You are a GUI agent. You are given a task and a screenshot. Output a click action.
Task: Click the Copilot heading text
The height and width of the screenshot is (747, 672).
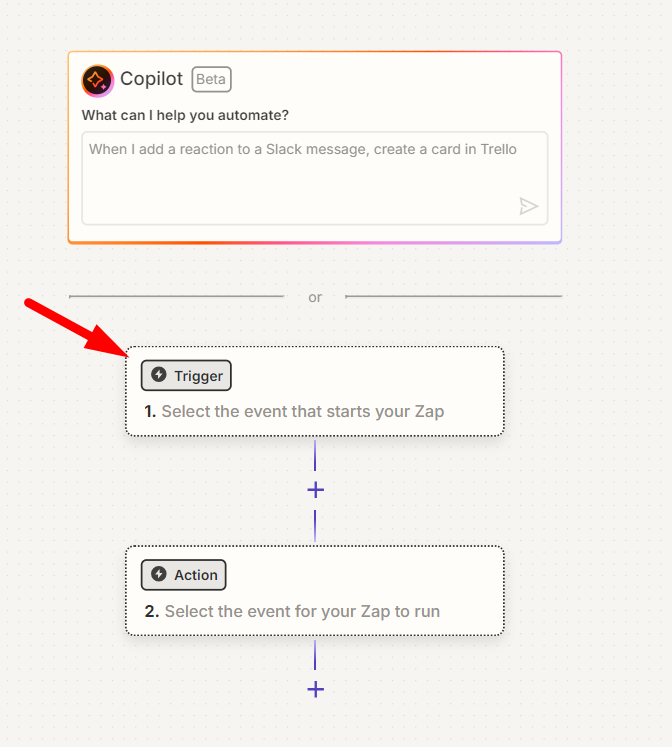[151, 79]
